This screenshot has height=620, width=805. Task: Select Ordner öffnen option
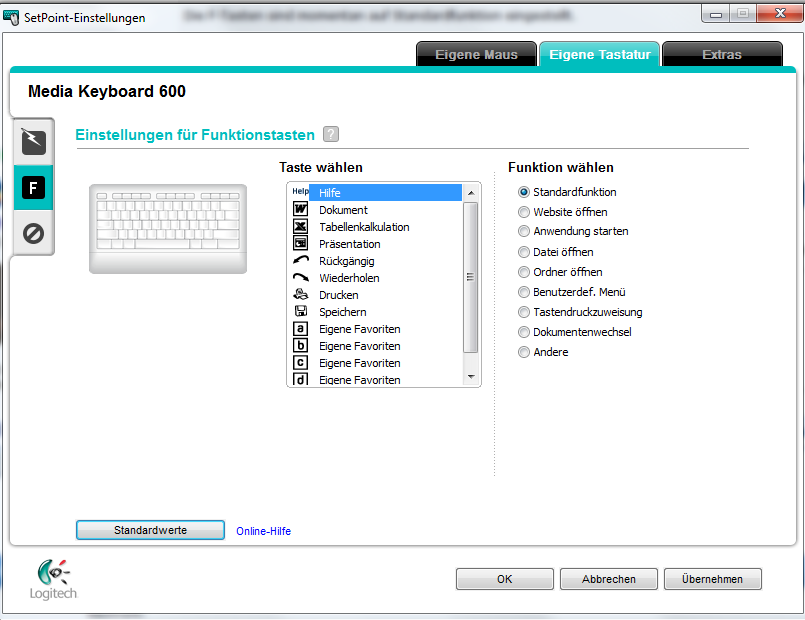[524, 272]
